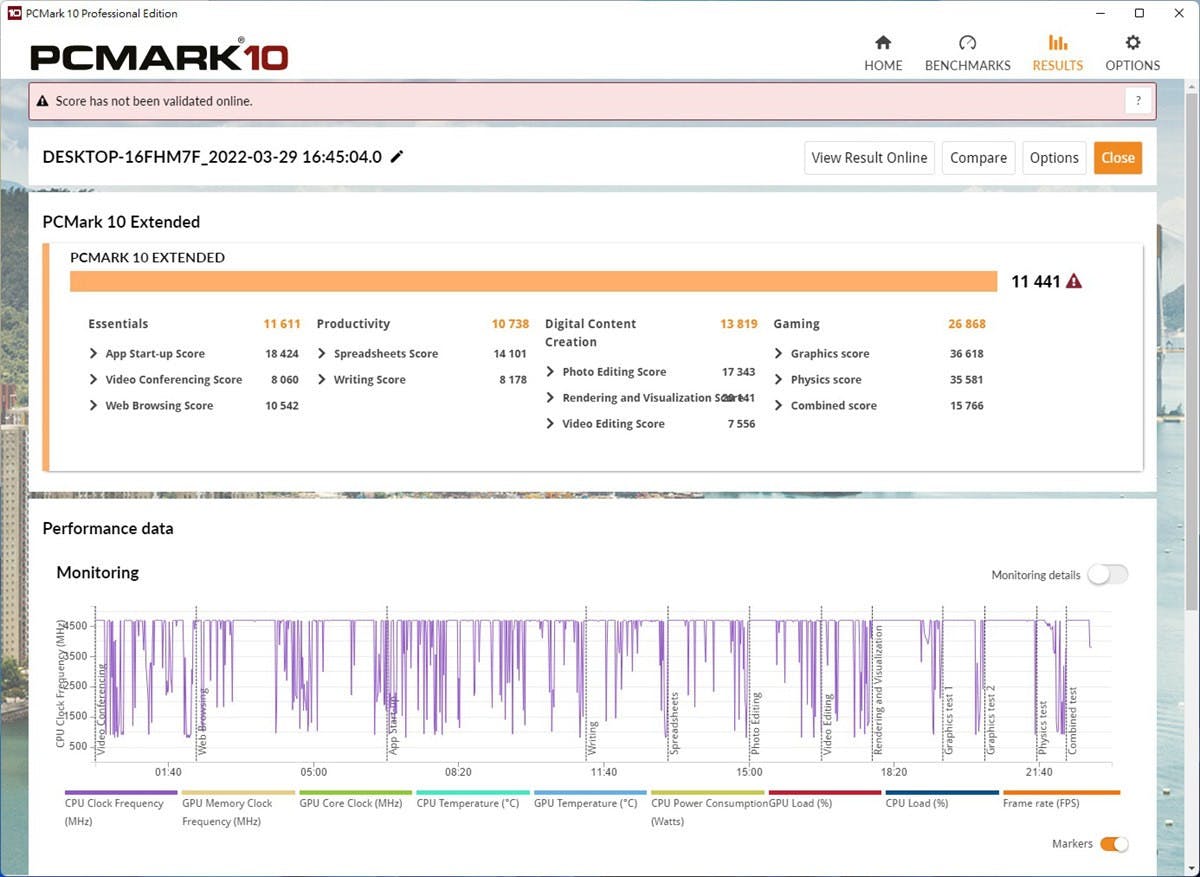1200x877 pixels.
Task: Select CPU Temperature legend swatch
Action: pyautogui.click(x=473, y=793)
